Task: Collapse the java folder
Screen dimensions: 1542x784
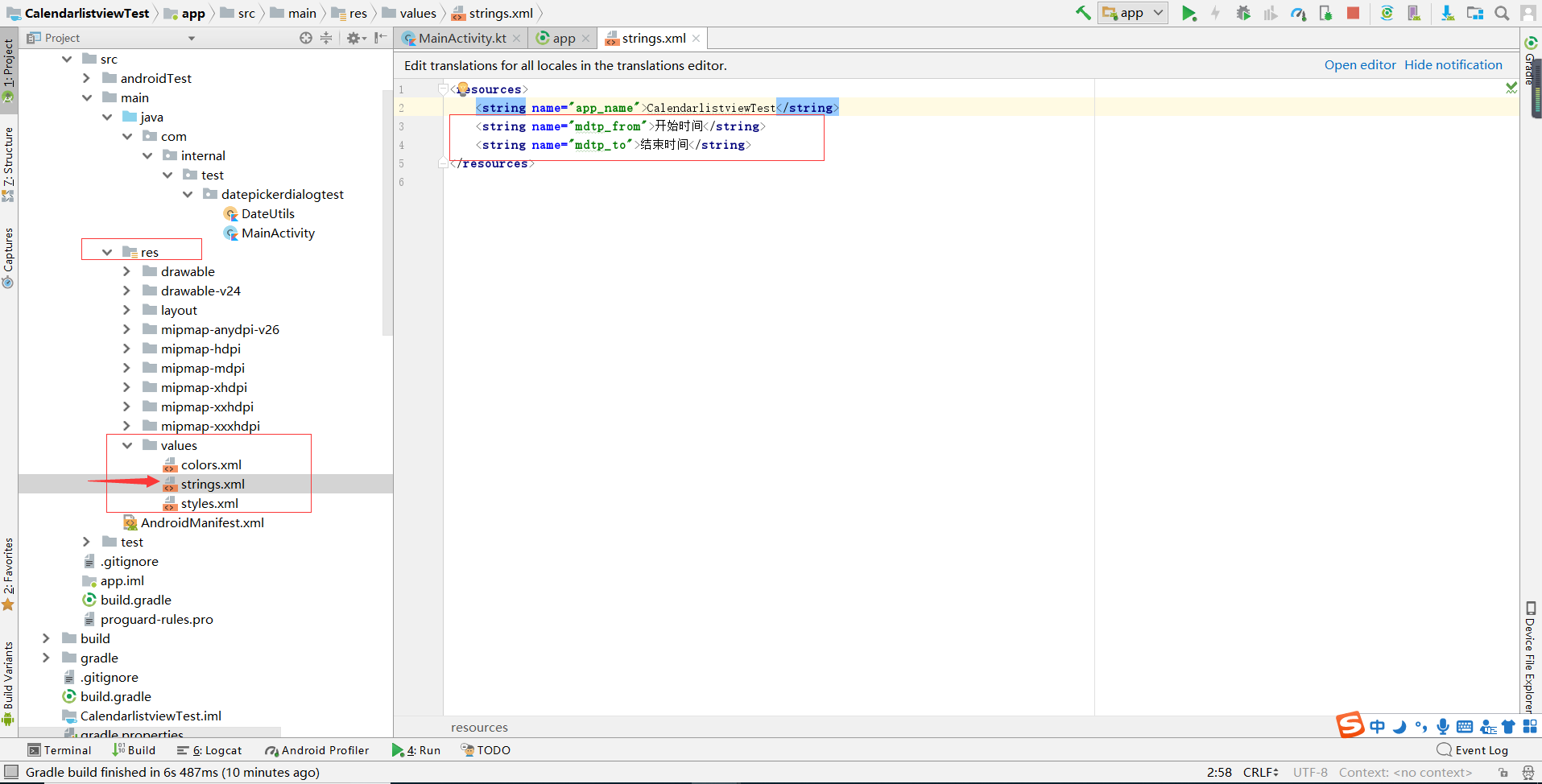Action: point(107,117)
